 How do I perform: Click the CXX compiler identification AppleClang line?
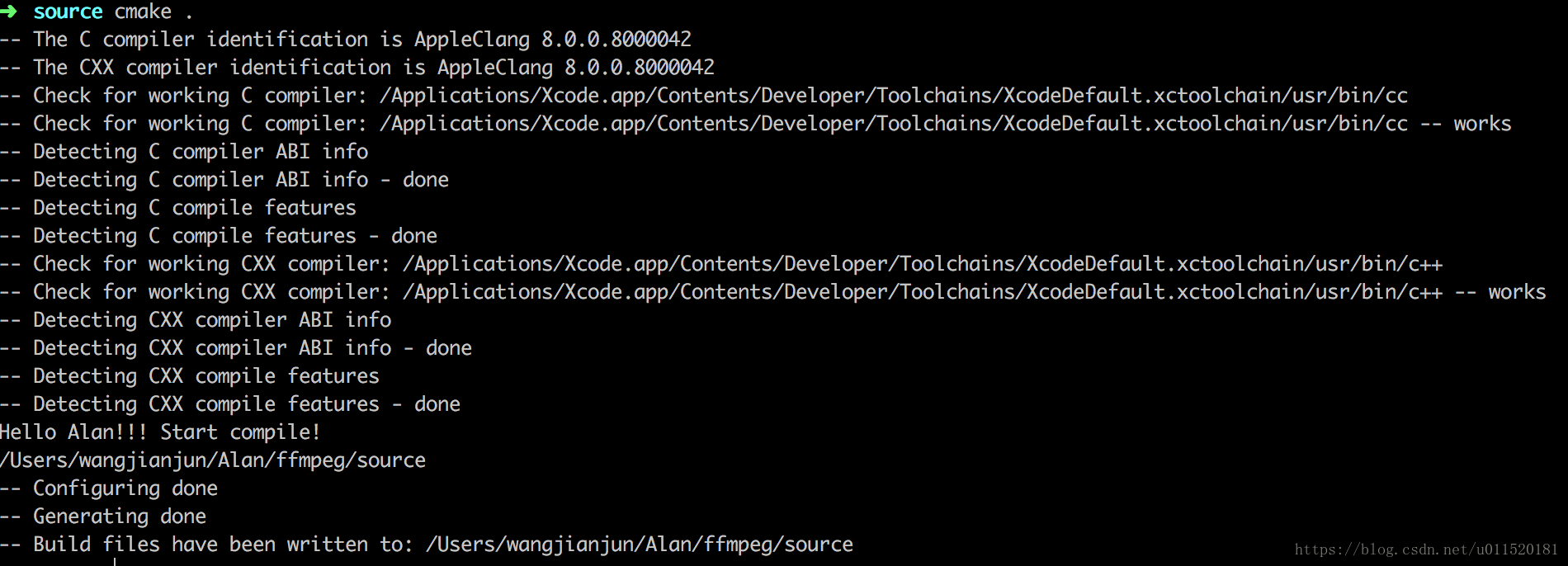pyautogui.click(x=357, y=68)
